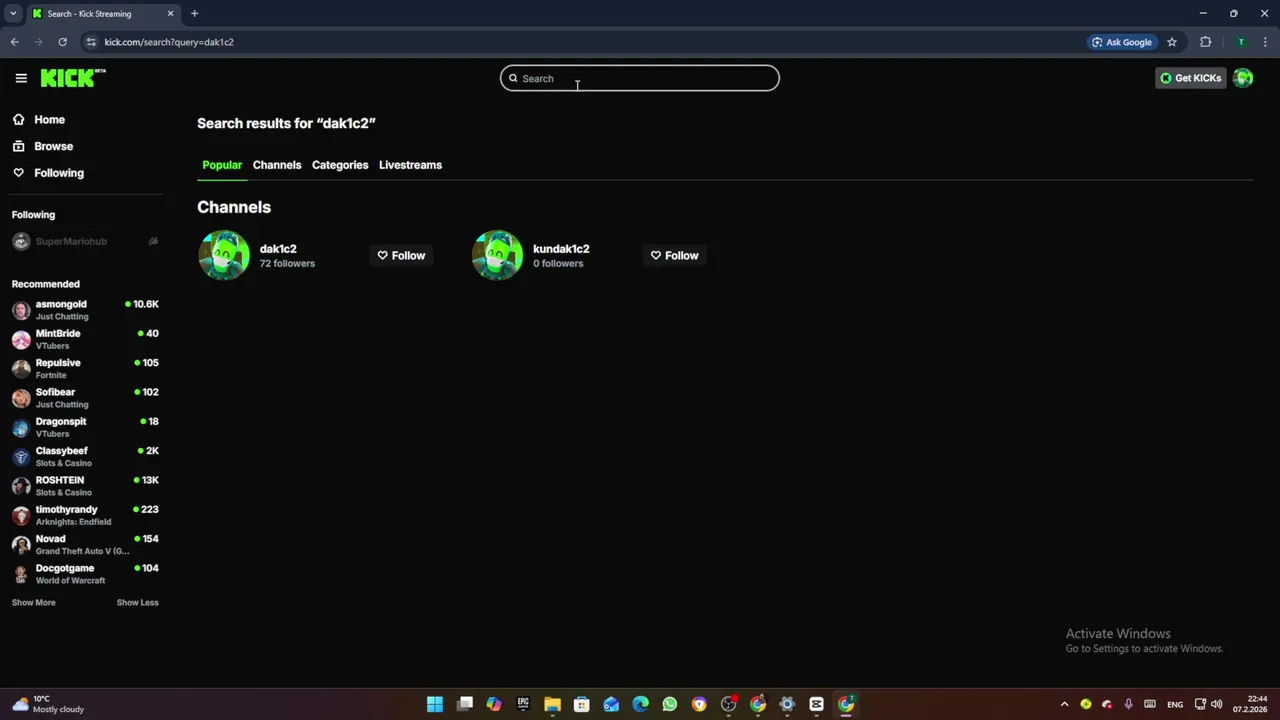Open Chrome extensions puzzle icon
Viewport: 1280px width, 720px height.
[x=1205, y=42]
